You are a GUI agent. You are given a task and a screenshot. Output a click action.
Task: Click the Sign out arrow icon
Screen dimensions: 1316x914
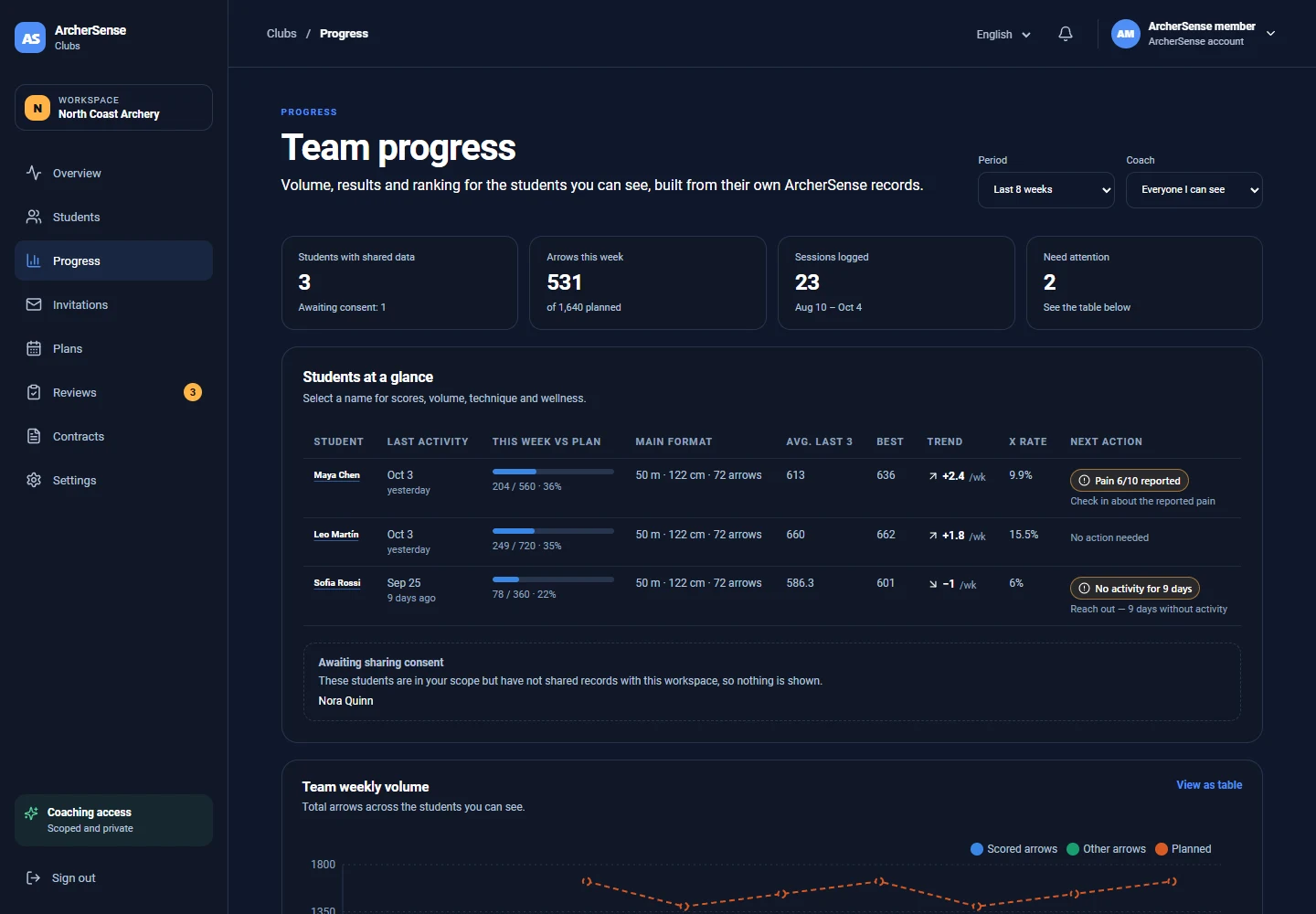coord(34,877)
